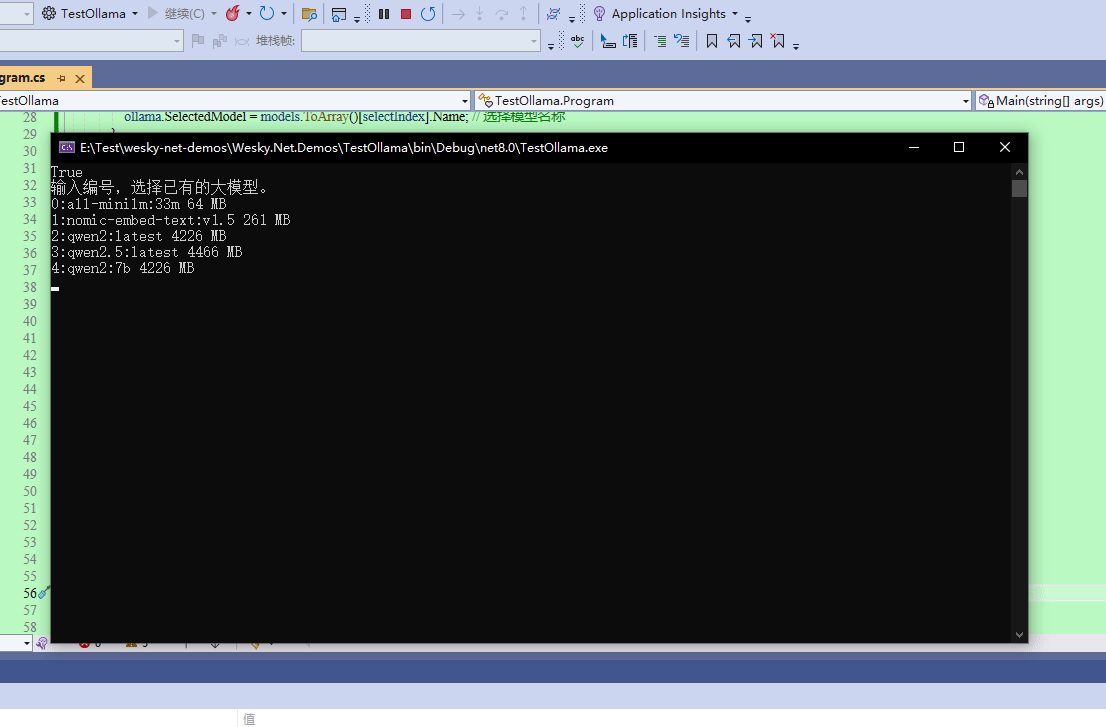Clear all bookmarks icon with red X
This screenshot has width=1106, height=727.
pyautogui.click(x=777, y=41)
